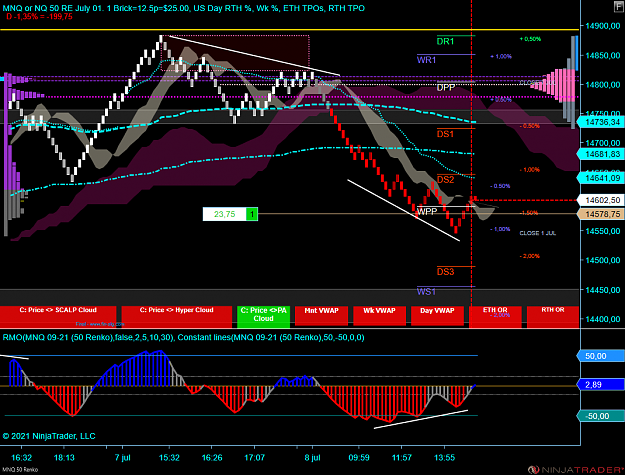Click the DS1 pivot label
This screenshot has width=625, height=475.
[445, 134]
